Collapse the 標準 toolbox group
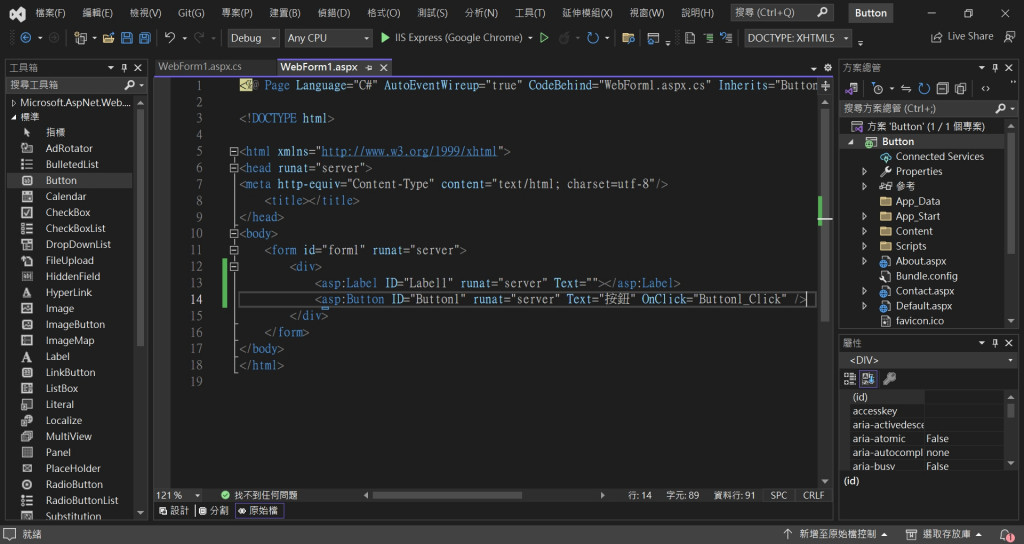This screenshot has height=544, width=1024. click(x=14, y=117)
